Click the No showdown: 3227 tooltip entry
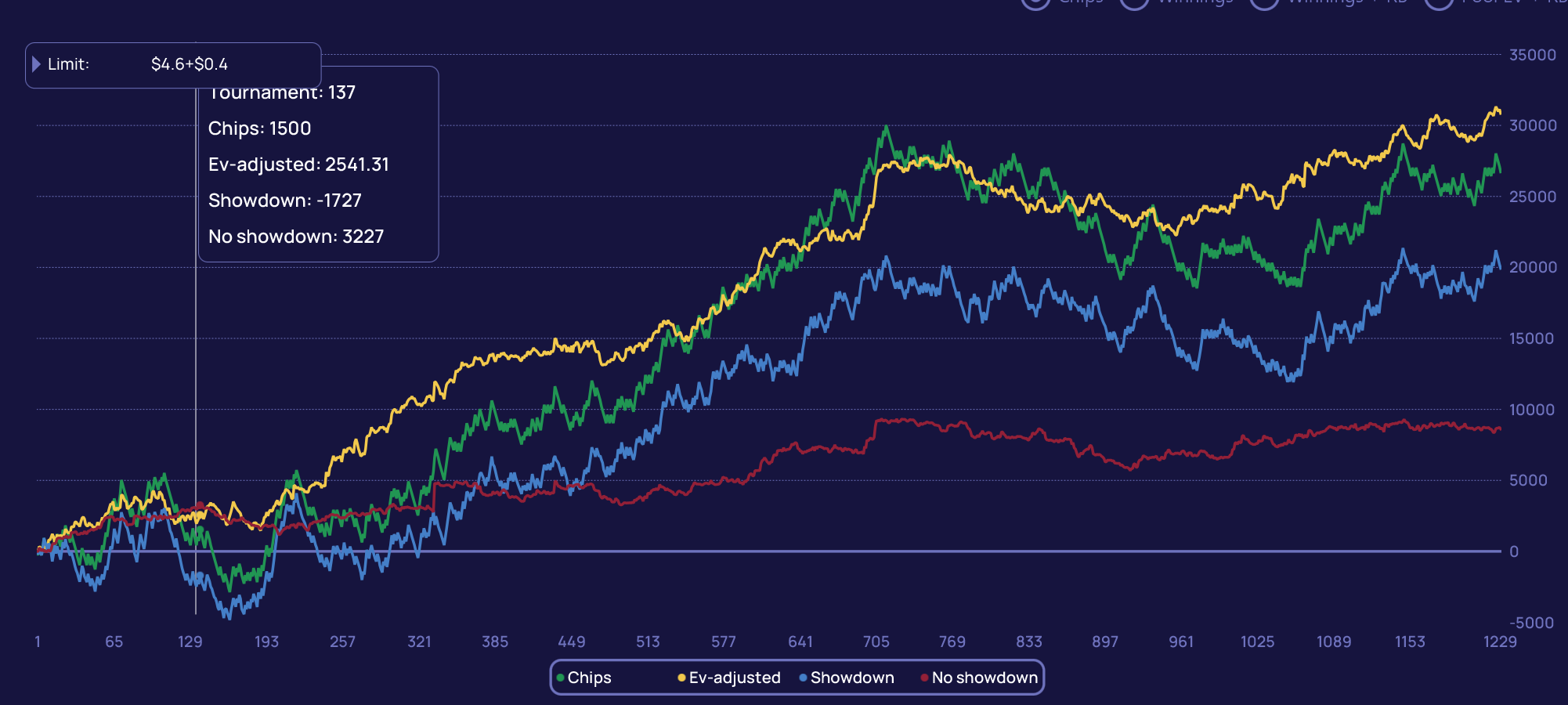The image size is (1568, 705). pos(296,237)
